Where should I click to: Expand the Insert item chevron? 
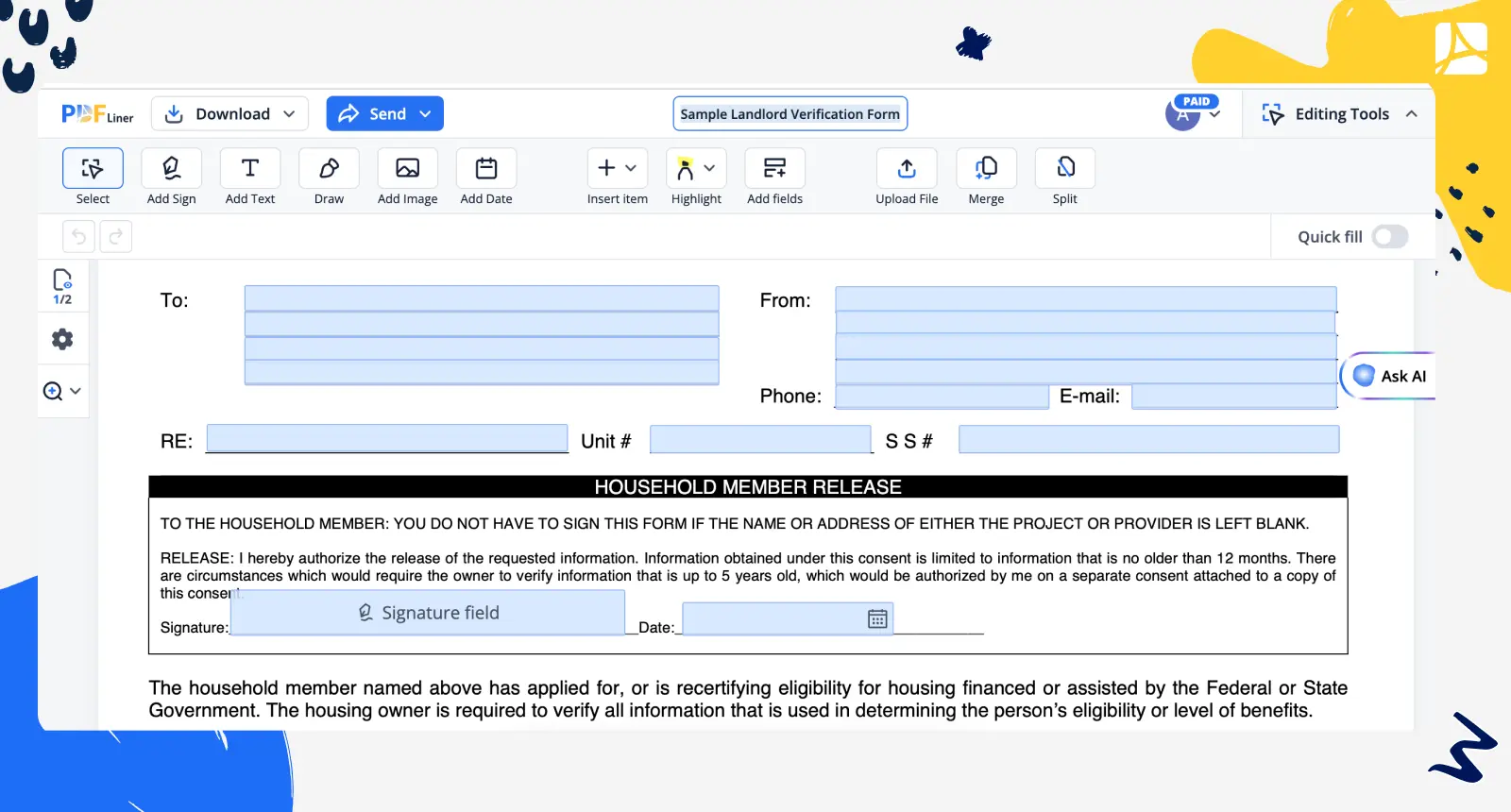[631, 168]
